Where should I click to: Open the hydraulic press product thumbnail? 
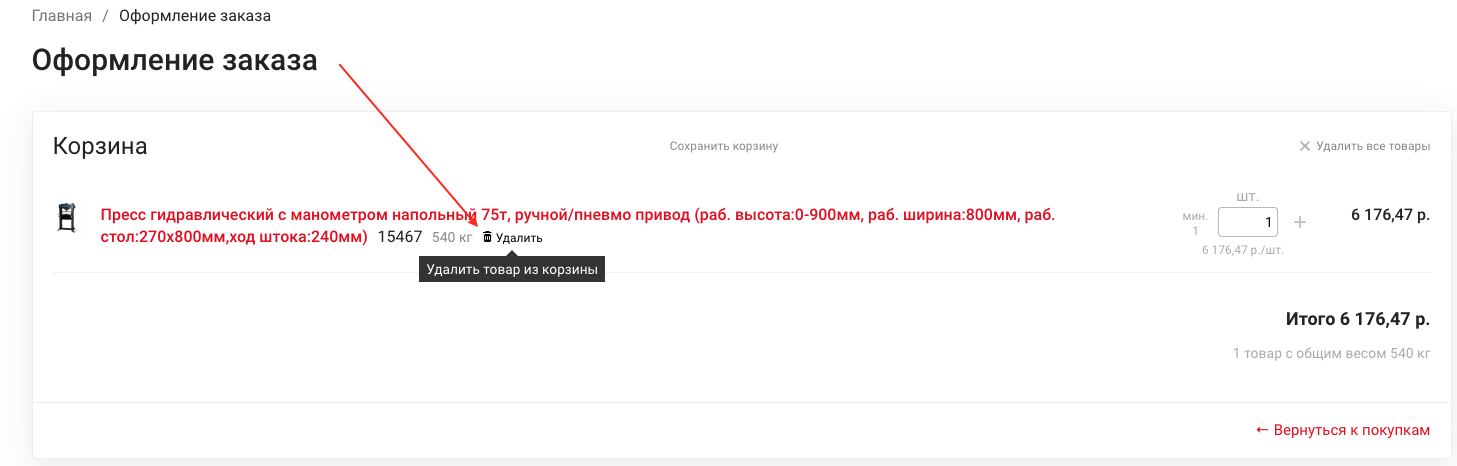coord(67,218)
